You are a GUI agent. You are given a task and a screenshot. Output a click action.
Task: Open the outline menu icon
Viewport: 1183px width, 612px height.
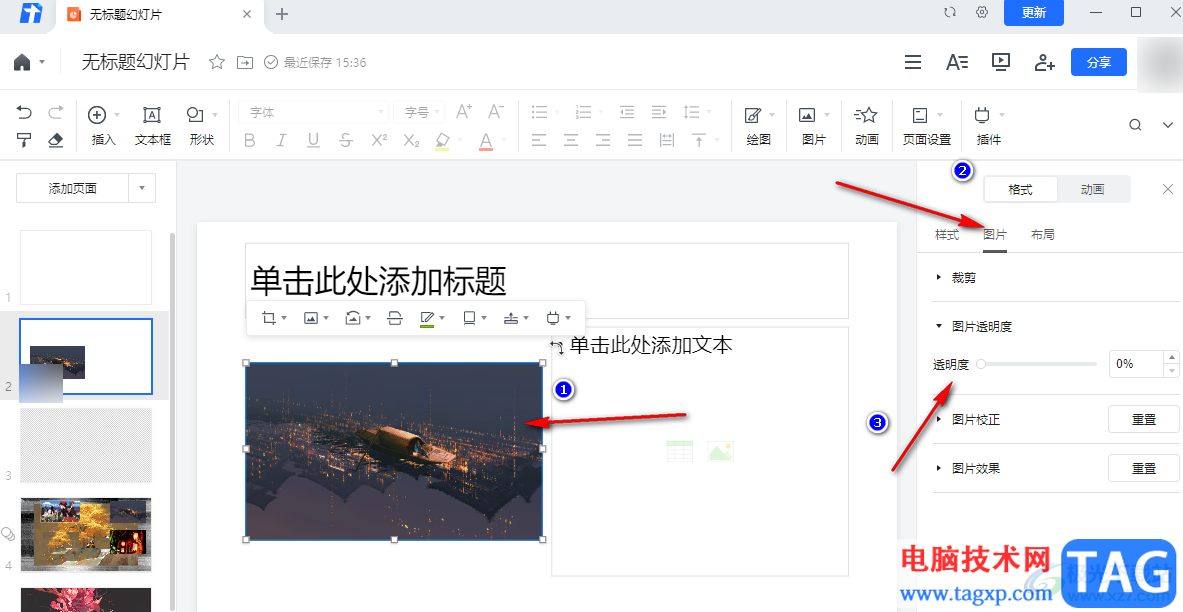click(x=913, y=63)
